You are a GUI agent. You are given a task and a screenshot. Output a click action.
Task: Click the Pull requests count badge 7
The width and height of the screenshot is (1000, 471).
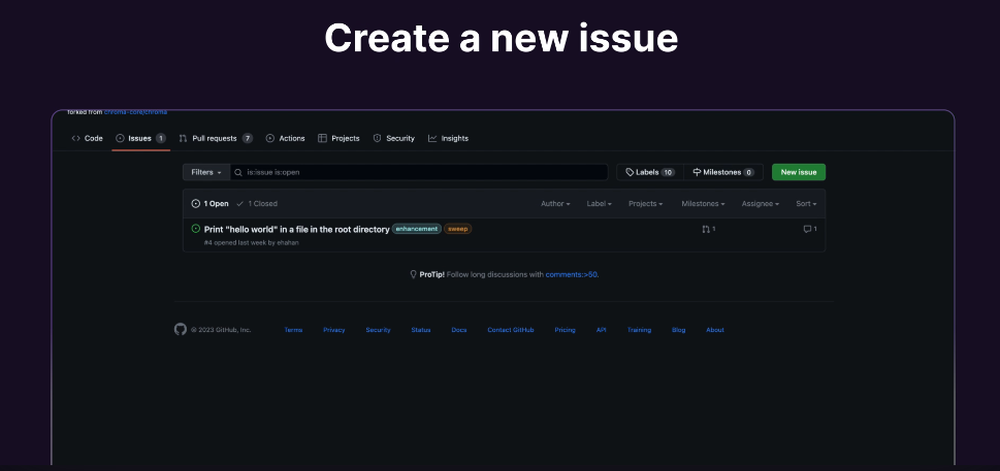coord(247,138)
